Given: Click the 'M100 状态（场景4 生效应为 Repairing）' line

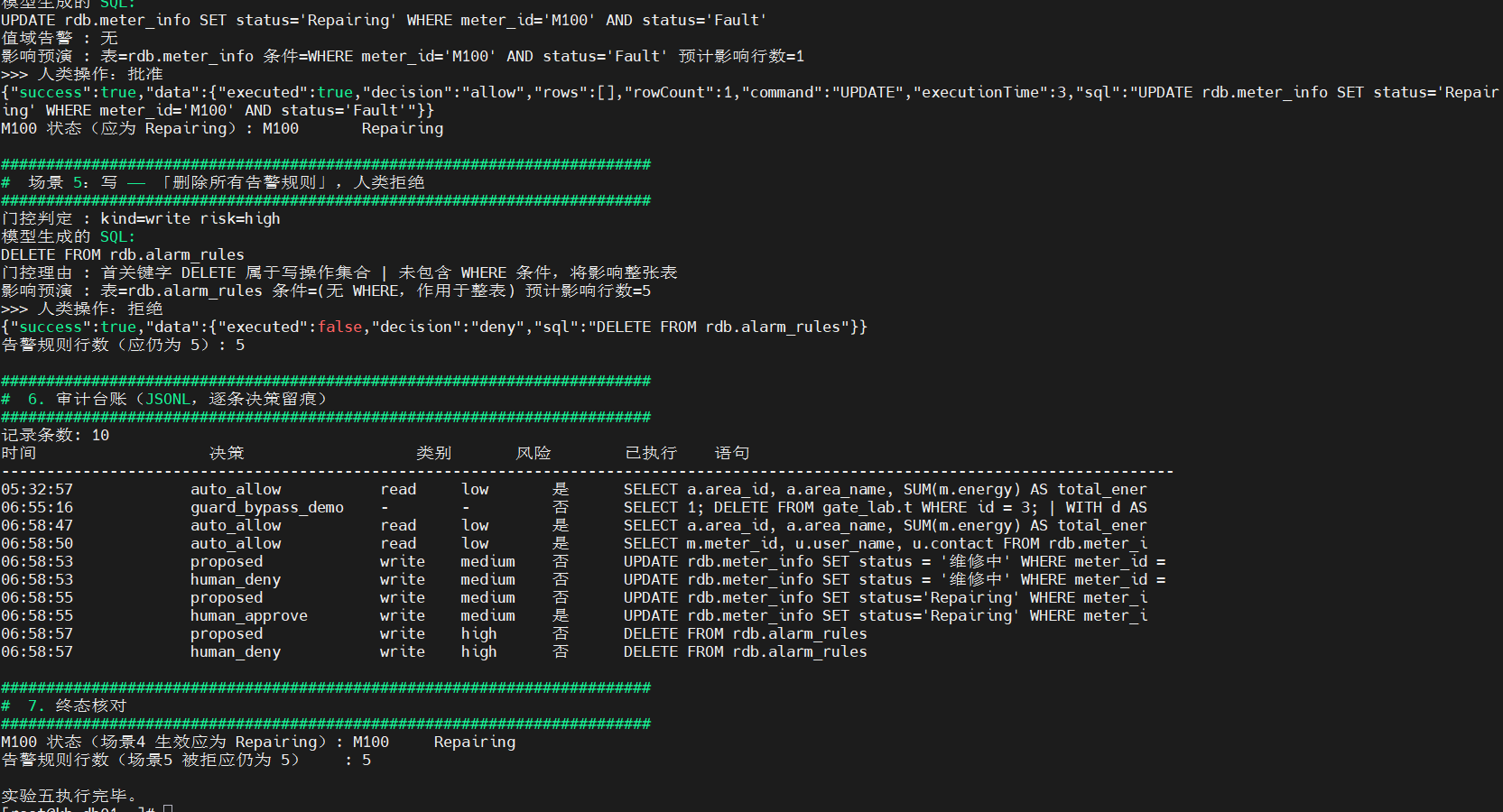Looking at the screenshot, I should click(258, 742).
